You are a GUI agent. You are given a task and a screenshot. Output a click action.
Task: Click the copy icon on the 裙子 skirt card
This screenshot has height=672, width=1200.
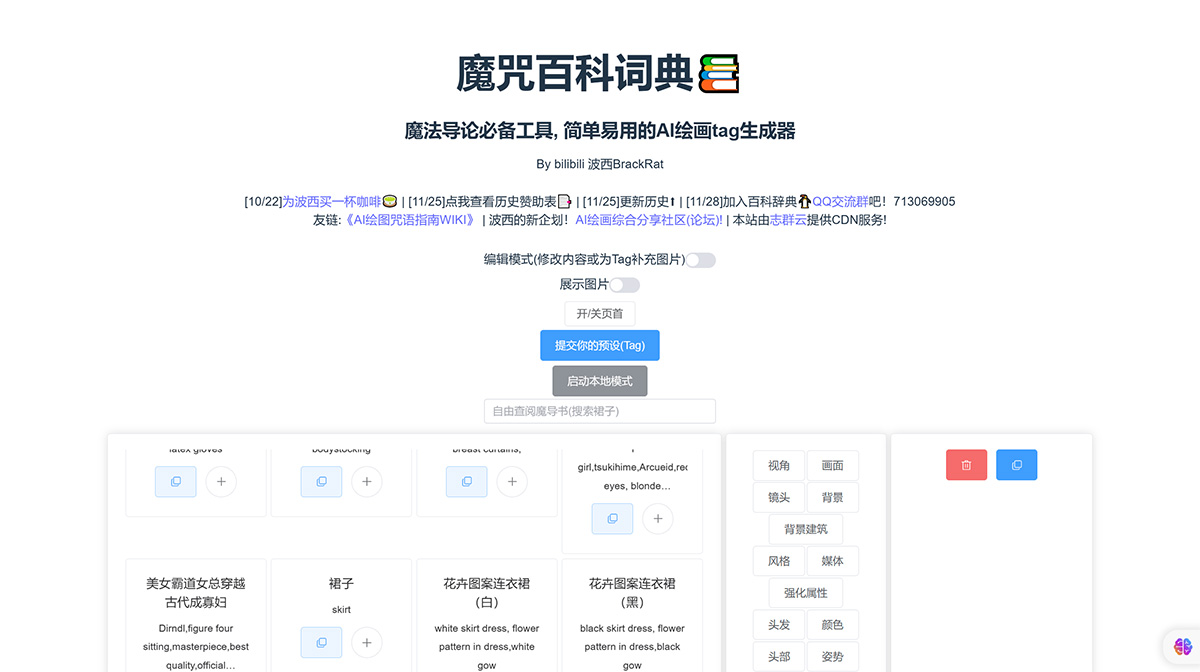tap(321, 642)
